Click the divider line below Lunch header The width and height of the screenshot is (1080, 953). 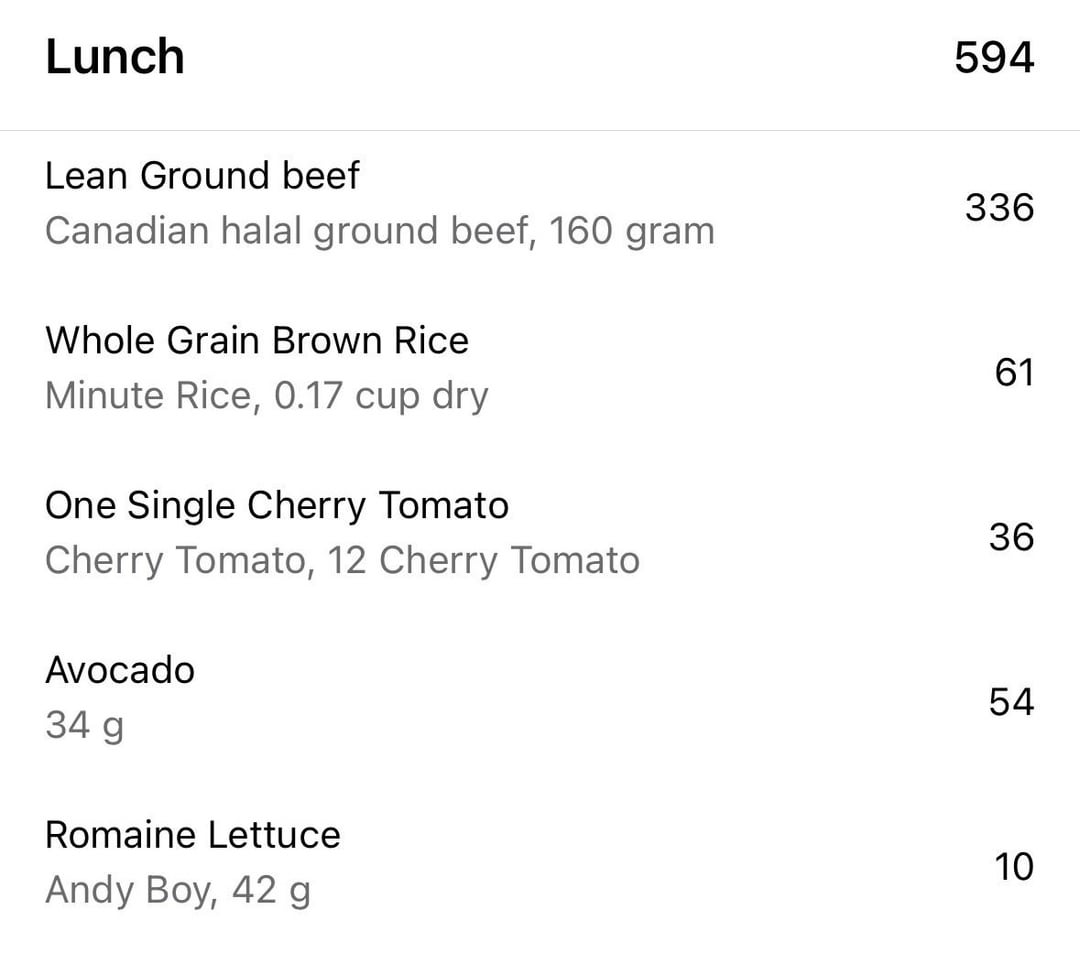[x=540, y=130]
